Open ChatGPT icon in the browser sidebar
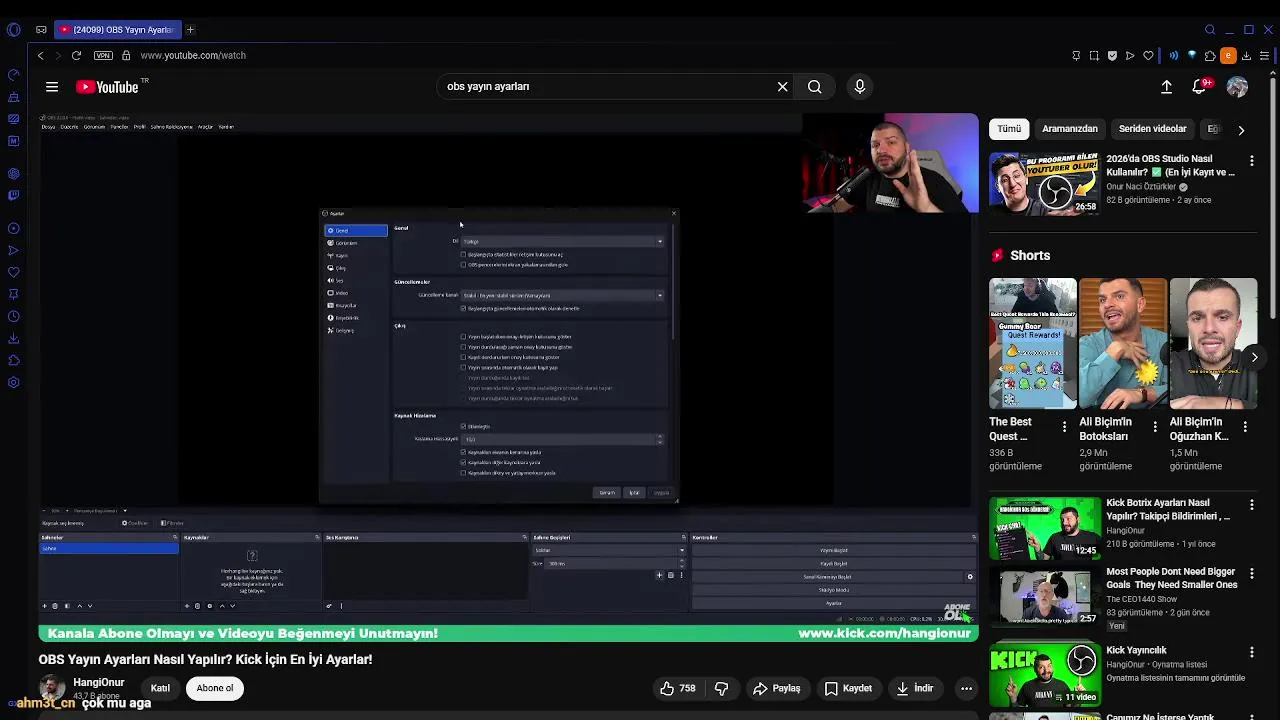The width and height of the screenshot is (1280, 720). click(13, 173)
